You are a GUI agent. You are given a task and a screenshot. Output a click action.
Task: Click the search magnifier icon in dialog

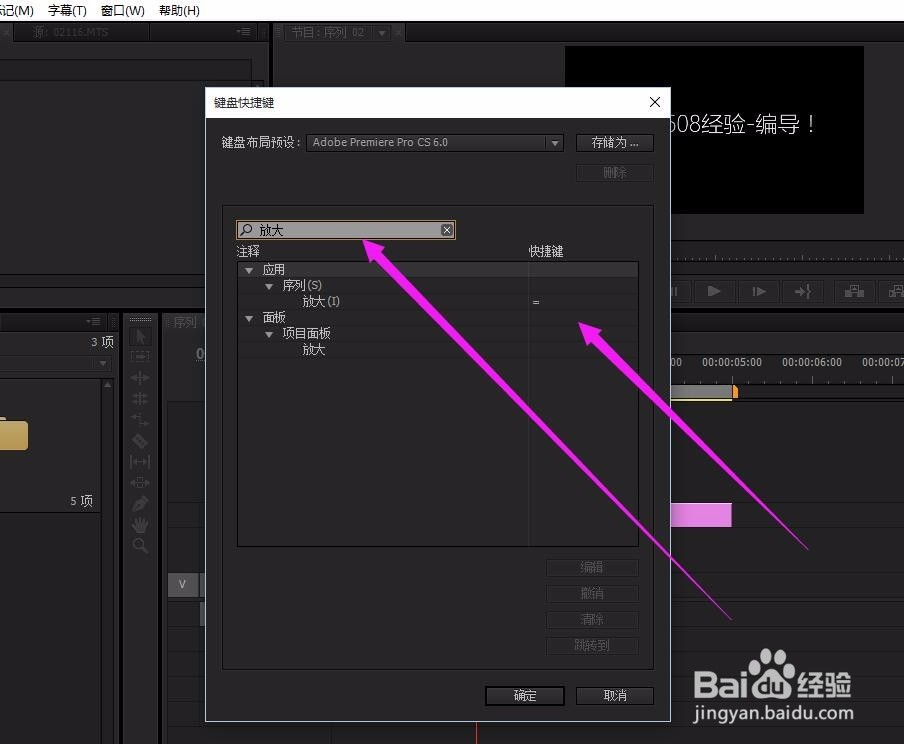coord(247,230)
